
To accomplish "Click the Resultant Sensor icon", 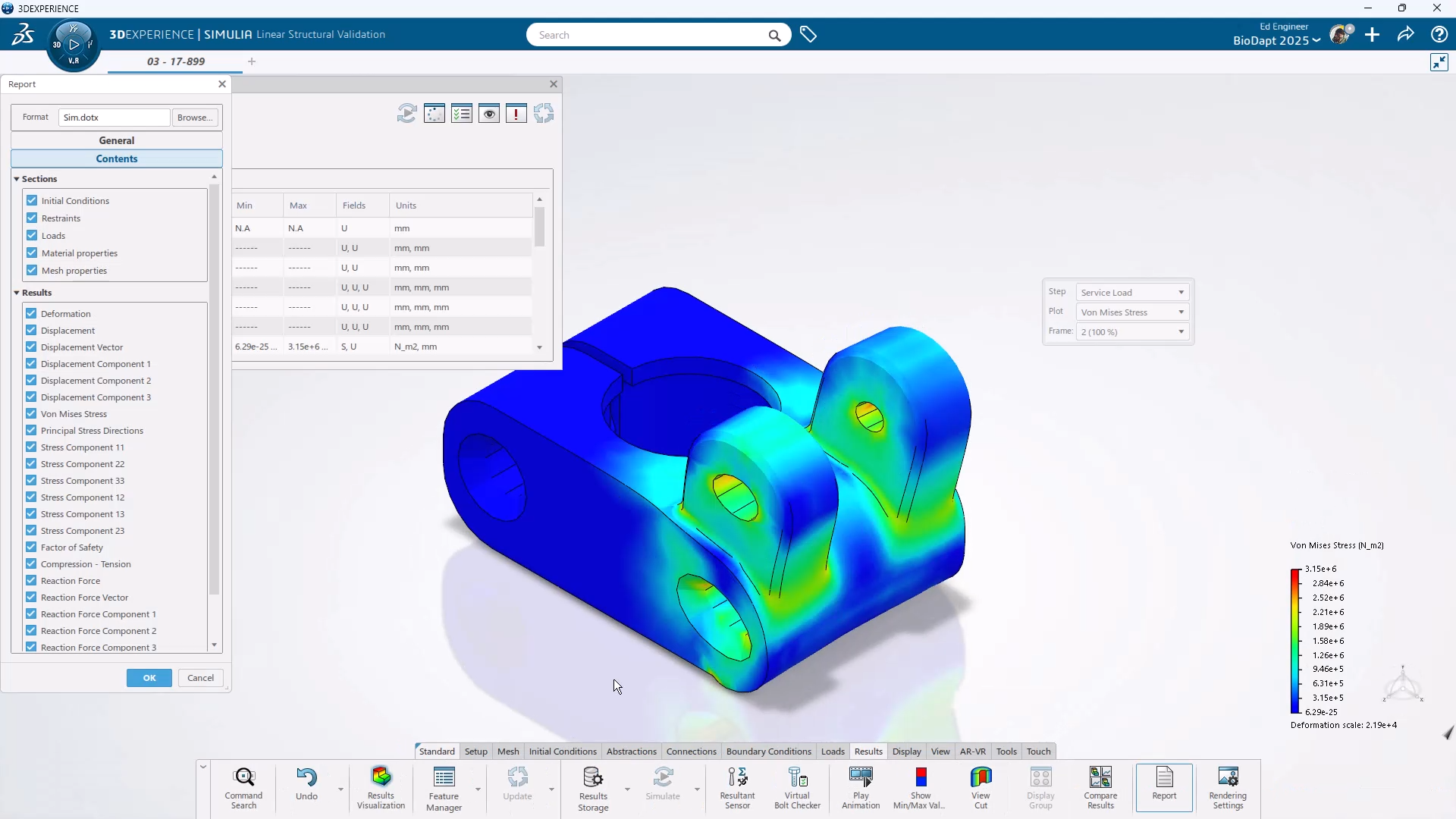I will pos(737,786).
